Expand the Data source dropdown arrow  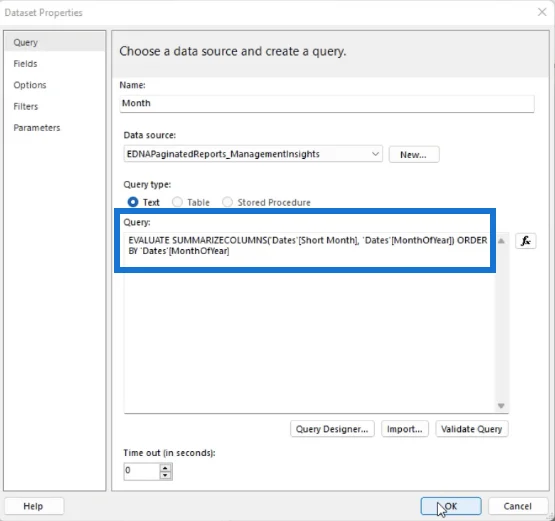(x=375, y=154)
